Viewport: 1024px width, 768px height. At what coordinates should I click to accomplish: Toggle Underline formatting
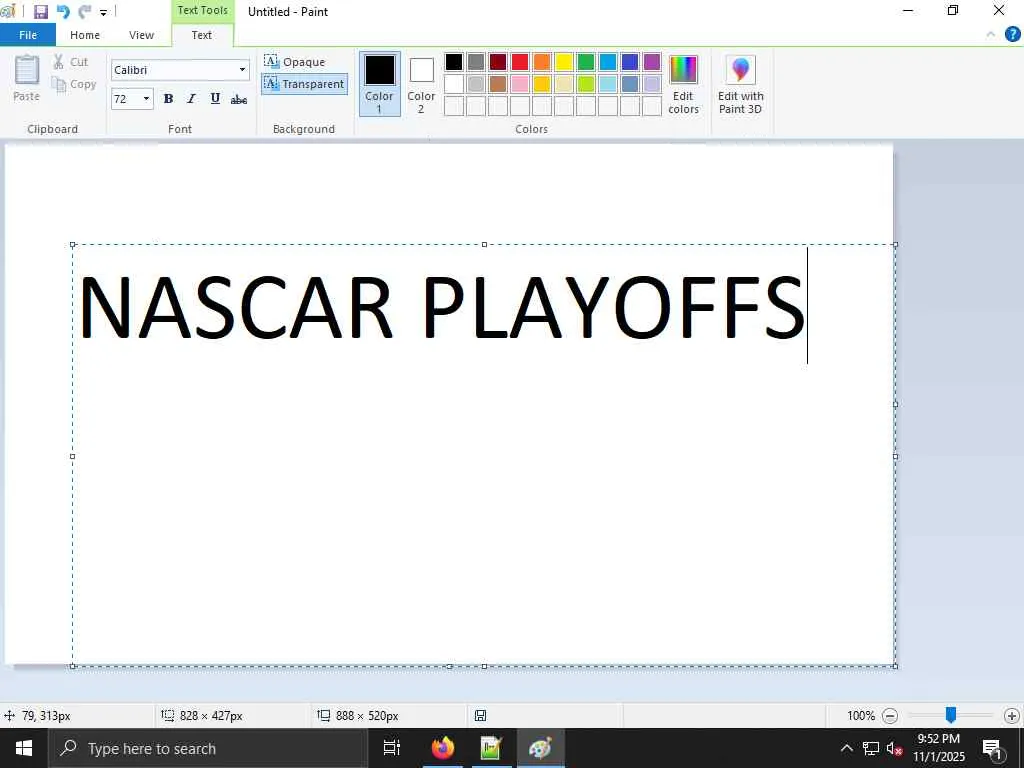[x=215, y=99]
